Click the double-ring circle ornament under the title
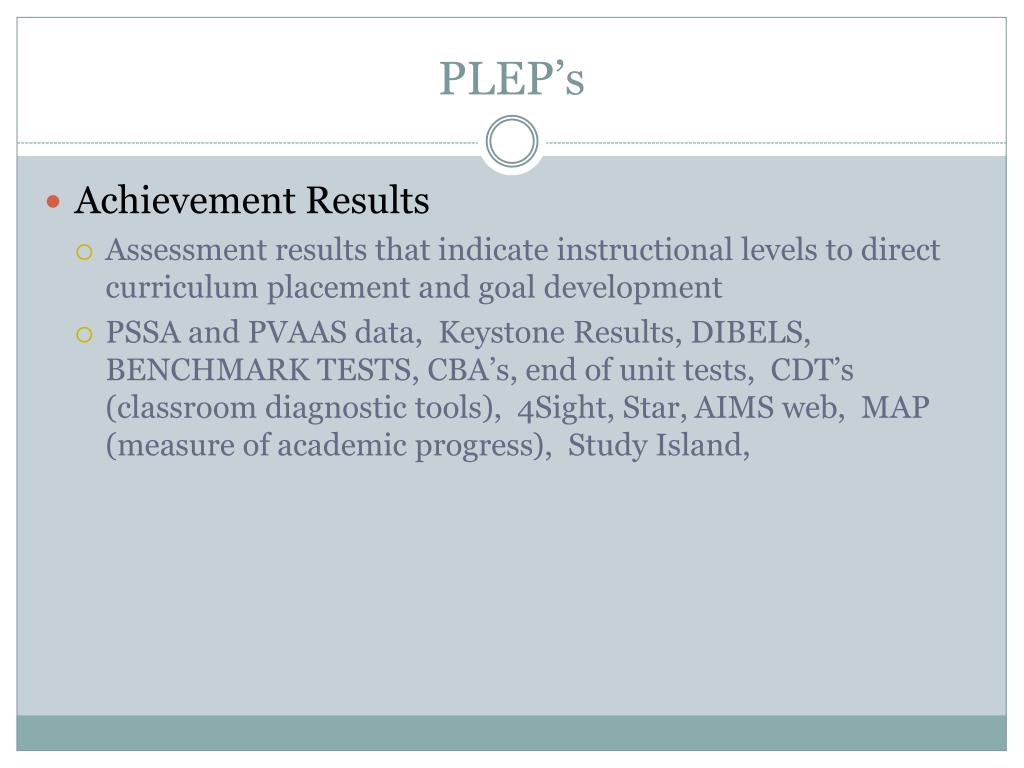 pyautogui.click(x=512, y=141)
